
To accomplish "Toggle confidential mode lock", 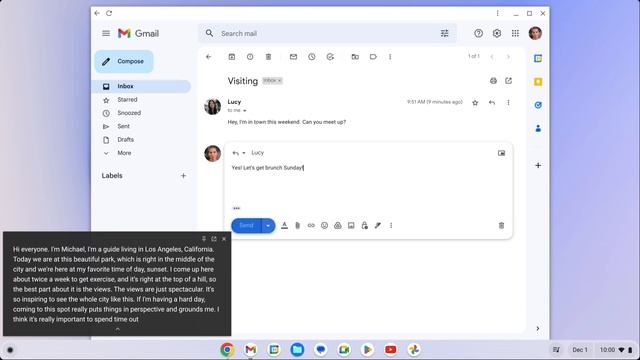I will pyautogui.click(x=364, y=226).
